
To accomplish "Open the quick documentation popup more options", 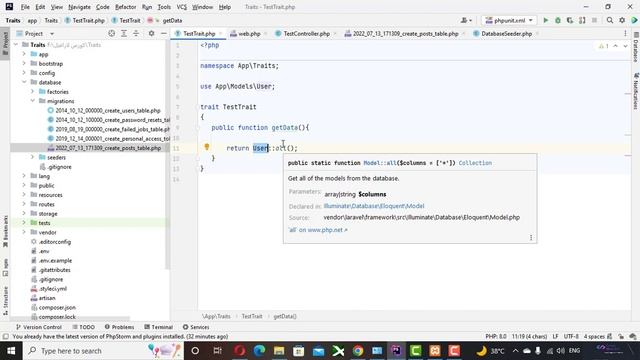I will pyautogui.click(x=531, y=238).
